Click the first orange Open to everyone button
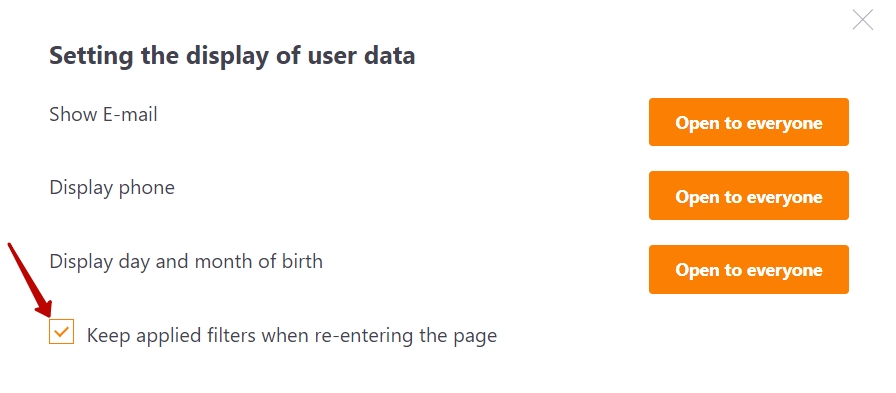The width and height of the screenshot is (896, 393). [x=749, y=122]
